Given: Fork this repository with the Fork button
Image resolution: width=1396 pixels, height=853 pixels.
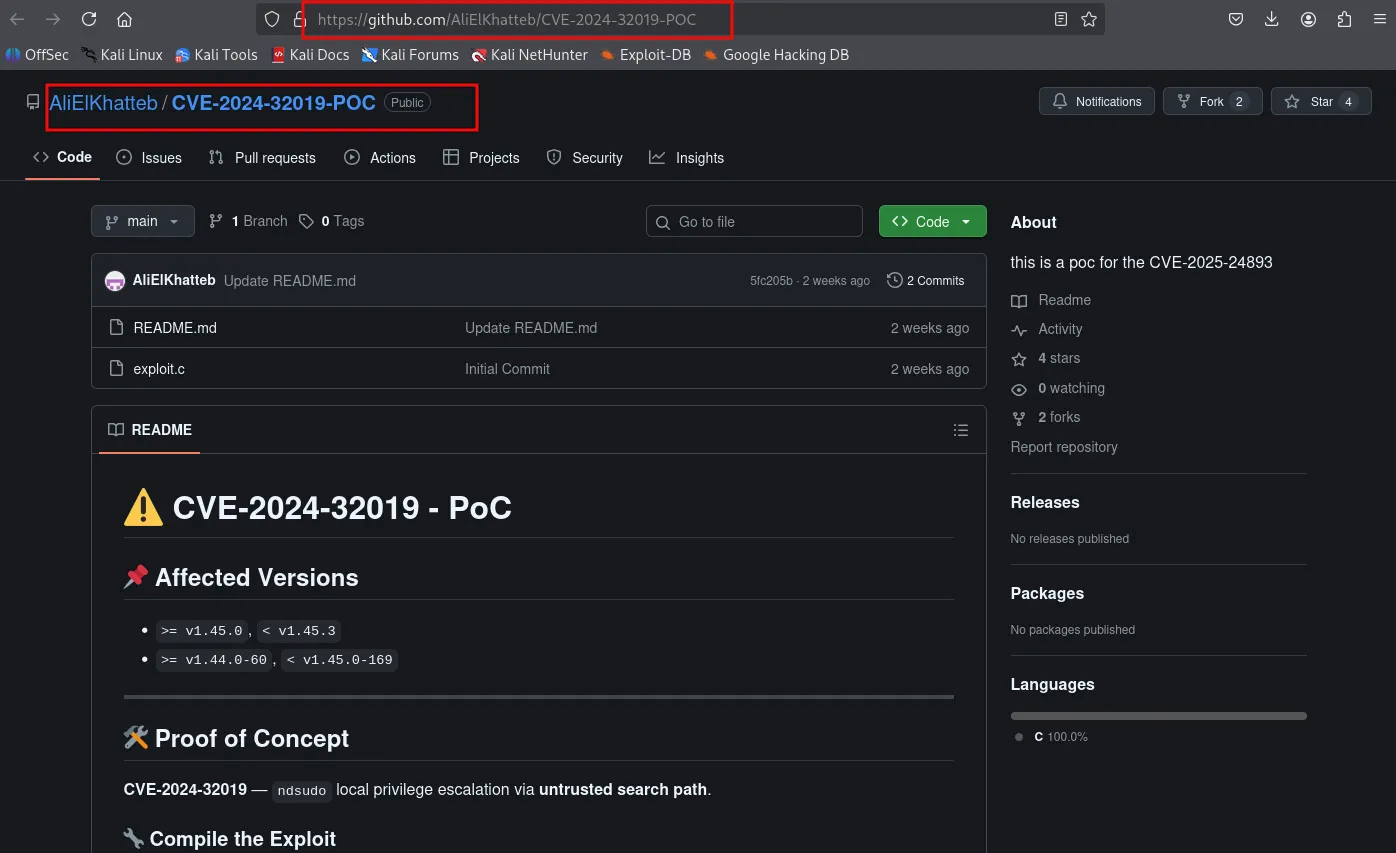Looking at the screenshot, I should pyautogui.click(x=1212, y=102).
